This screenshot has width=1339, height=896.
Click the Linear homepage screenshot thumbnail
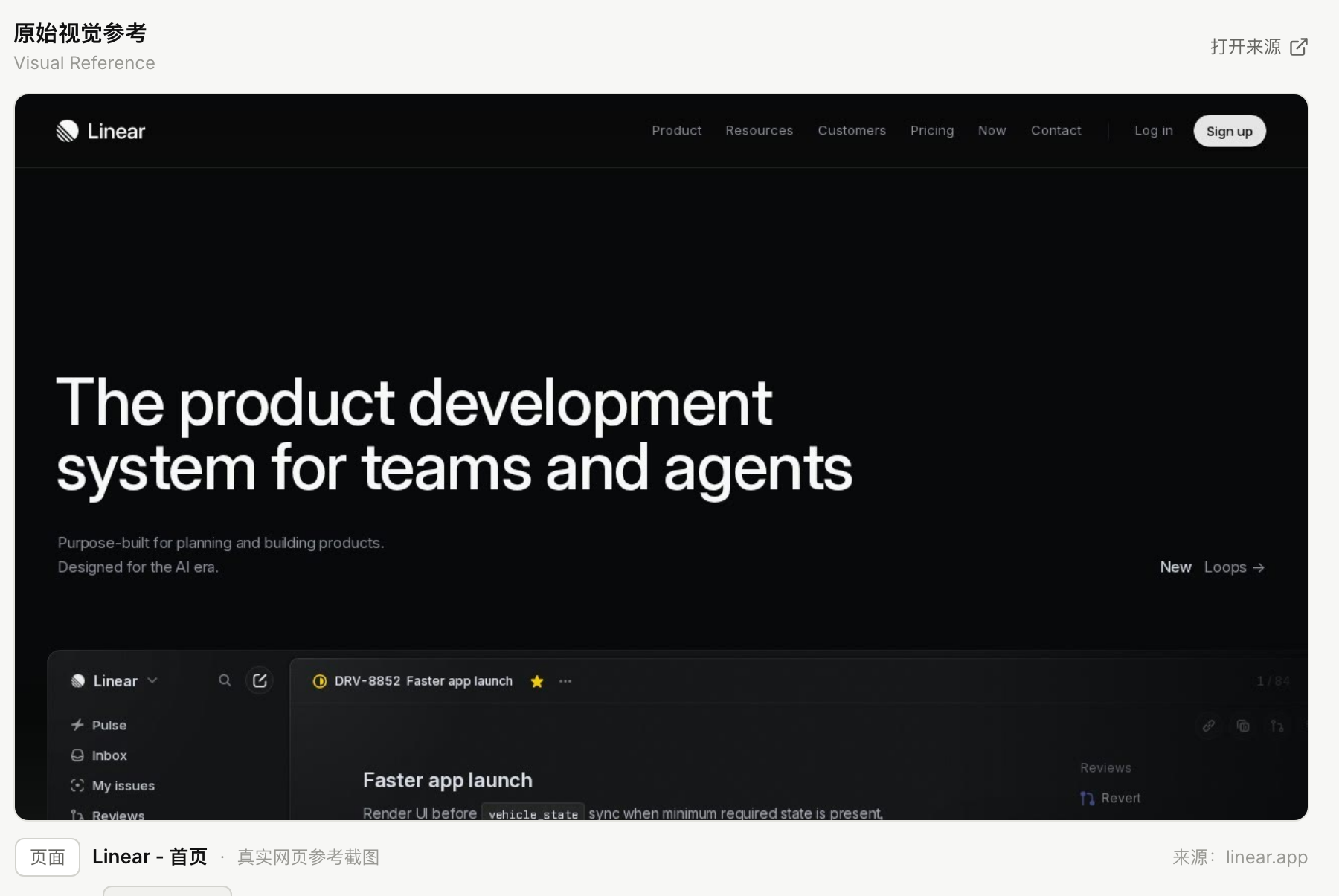661,457
